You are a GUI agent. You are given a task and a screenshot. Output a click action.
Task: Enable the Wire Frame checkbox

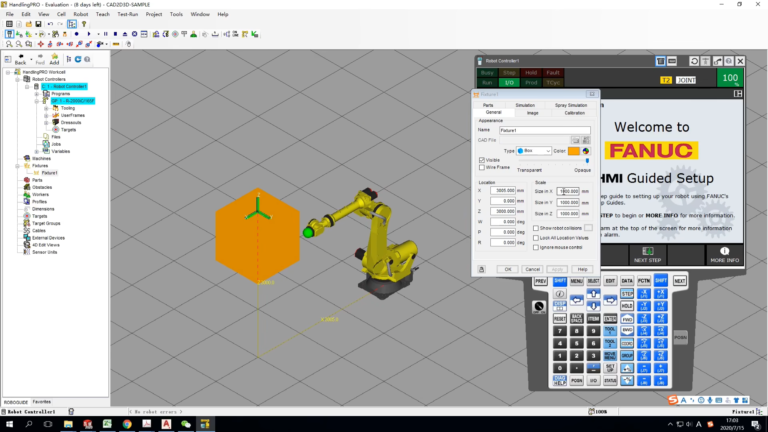[x=482, y=168]
